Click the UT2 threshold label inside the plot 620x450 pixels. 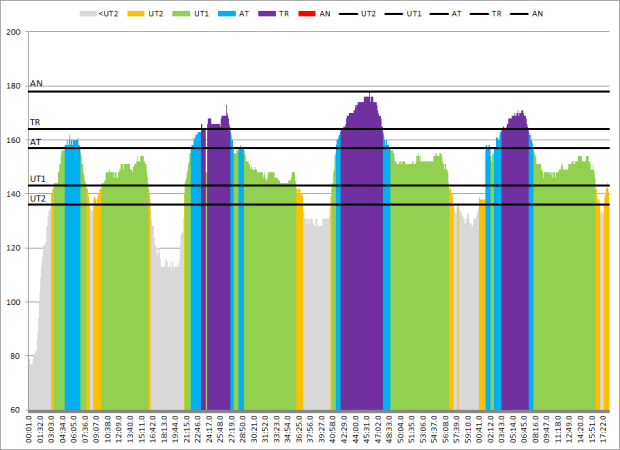38,198
